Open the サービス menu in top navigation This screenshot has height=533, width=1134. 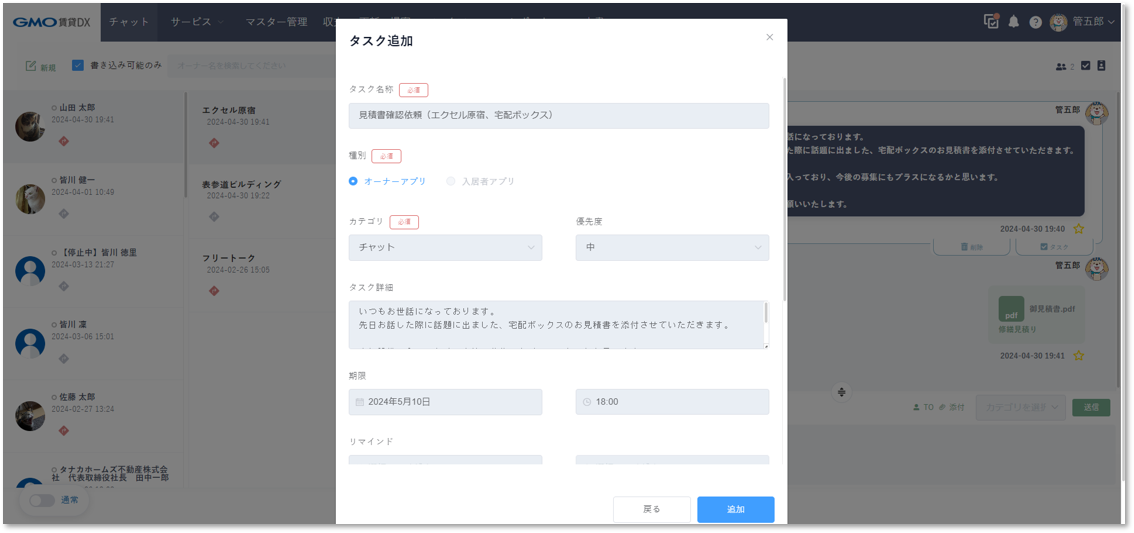click(197, 22)
